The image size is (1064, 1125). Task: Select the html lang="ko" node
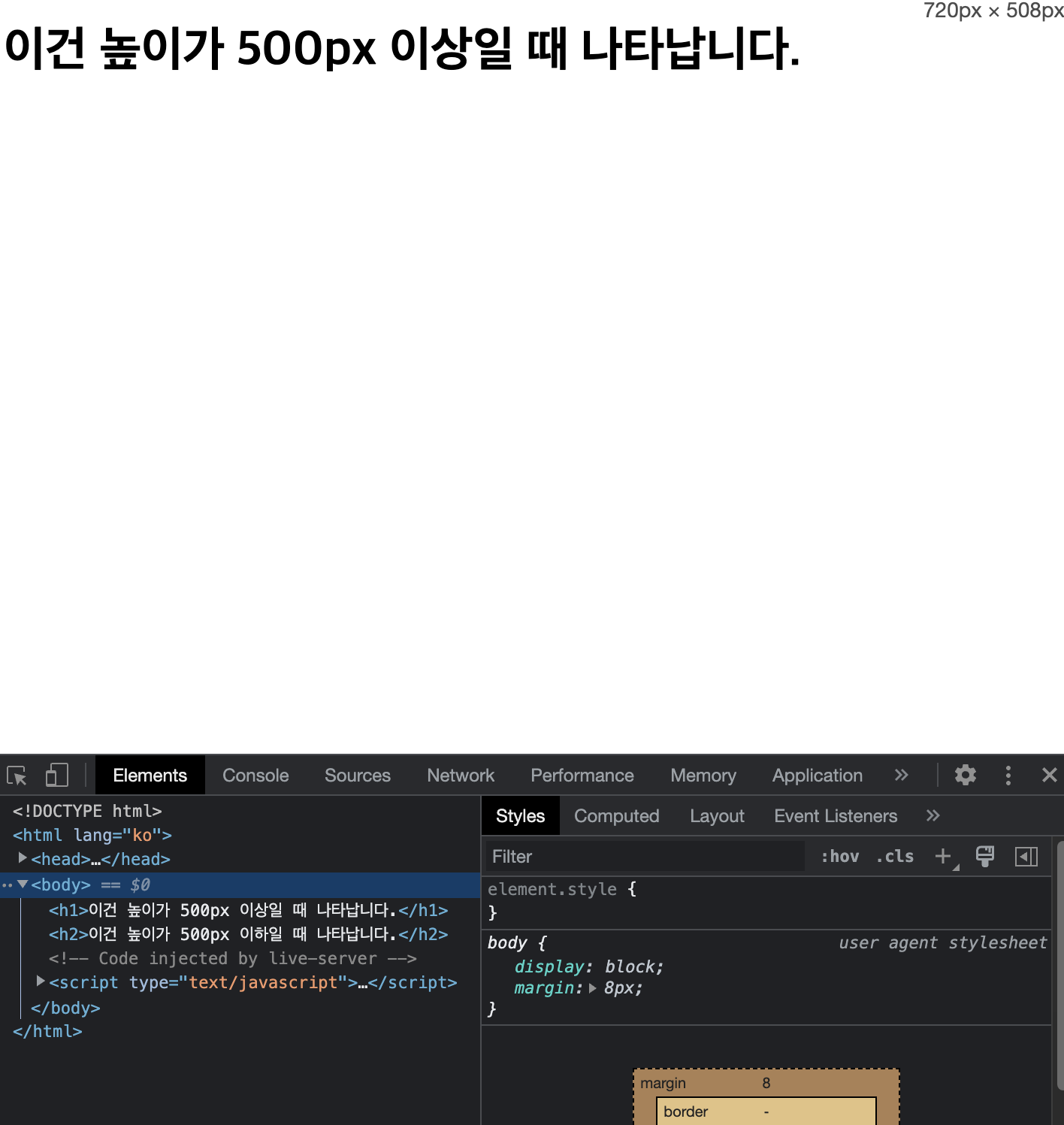tap(92, 835)
